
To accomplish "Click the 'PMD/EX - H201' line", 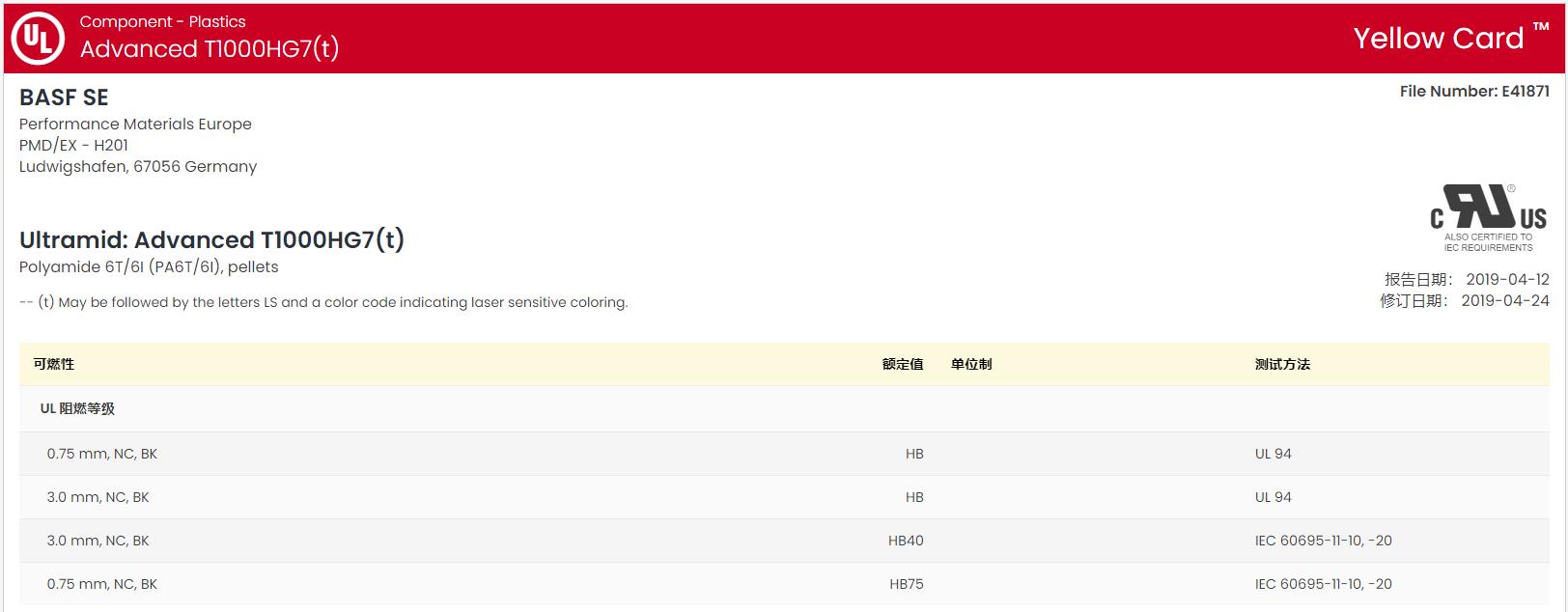I will pyautogui.click(x=73, y=145).
